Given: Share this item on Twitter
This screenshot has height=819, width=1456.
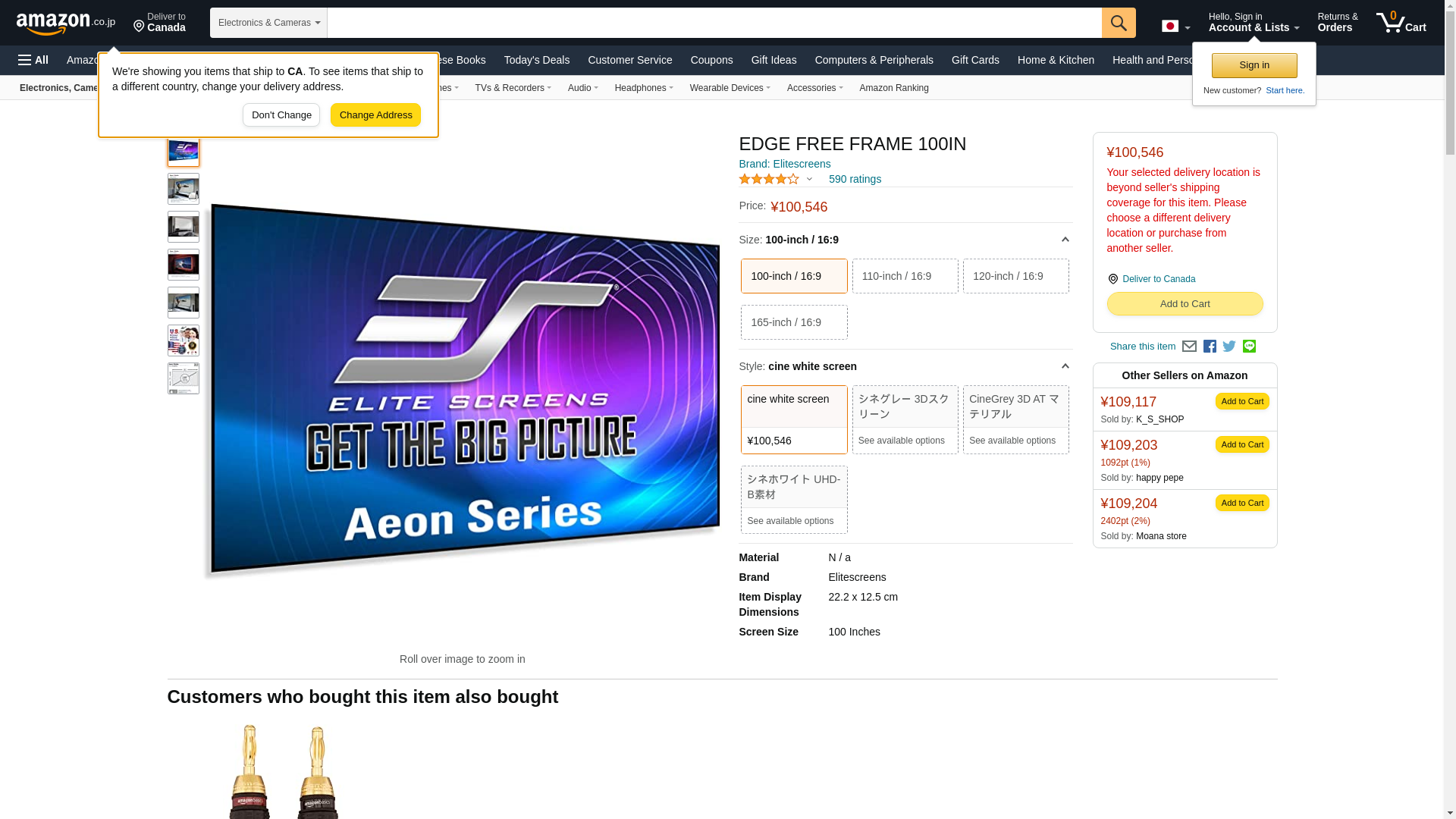Looking at the screenshot, I should click(1229, 347).
